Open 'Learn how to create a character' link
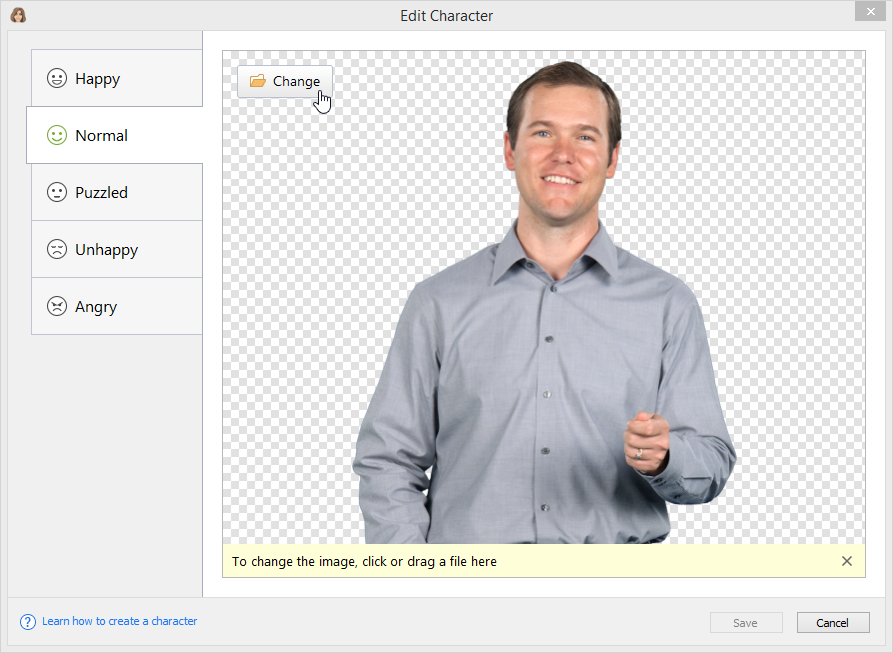893x653 pixels. [x=119, y=621]
